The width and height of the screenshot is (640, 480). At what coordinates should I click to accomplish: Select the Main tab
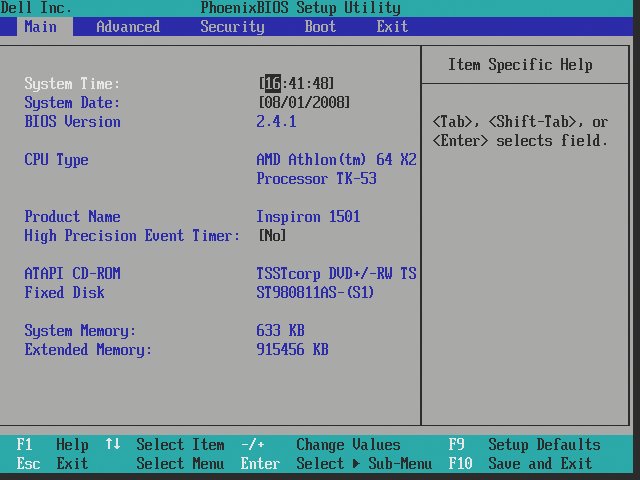40,27
